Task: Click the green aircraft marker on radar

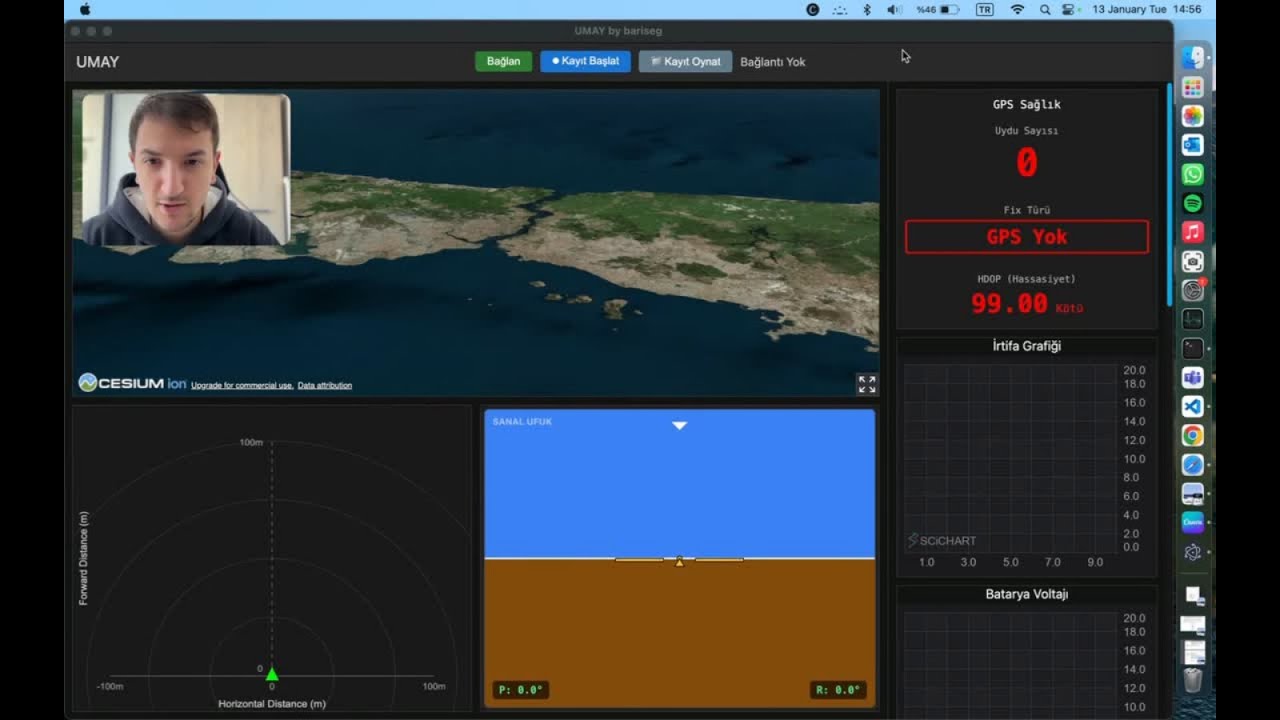Action: (x=272, y=674)
